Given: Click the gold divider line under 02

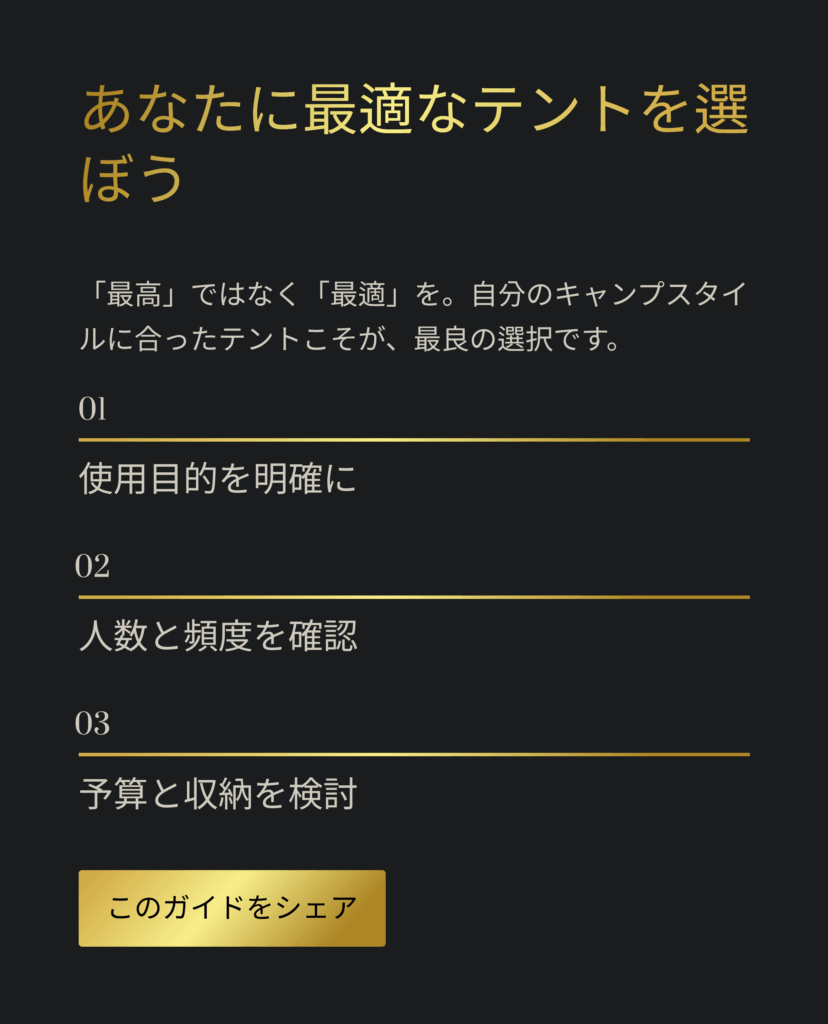Looking at the screenshot, I should click(414, 597).
